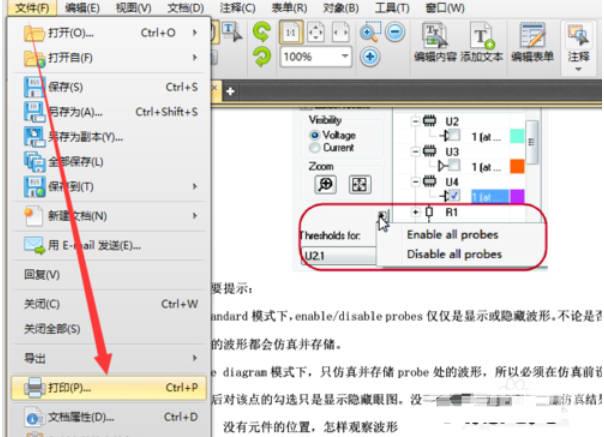The image size is (604, 437).
Task: Toggle the U2 probe checkbox
Action: coord(454,135)
